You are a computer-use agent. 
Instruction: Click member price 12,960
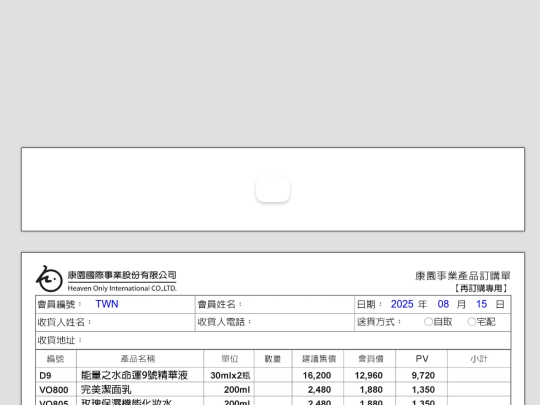pyautogui.click(x=369, y=375)
